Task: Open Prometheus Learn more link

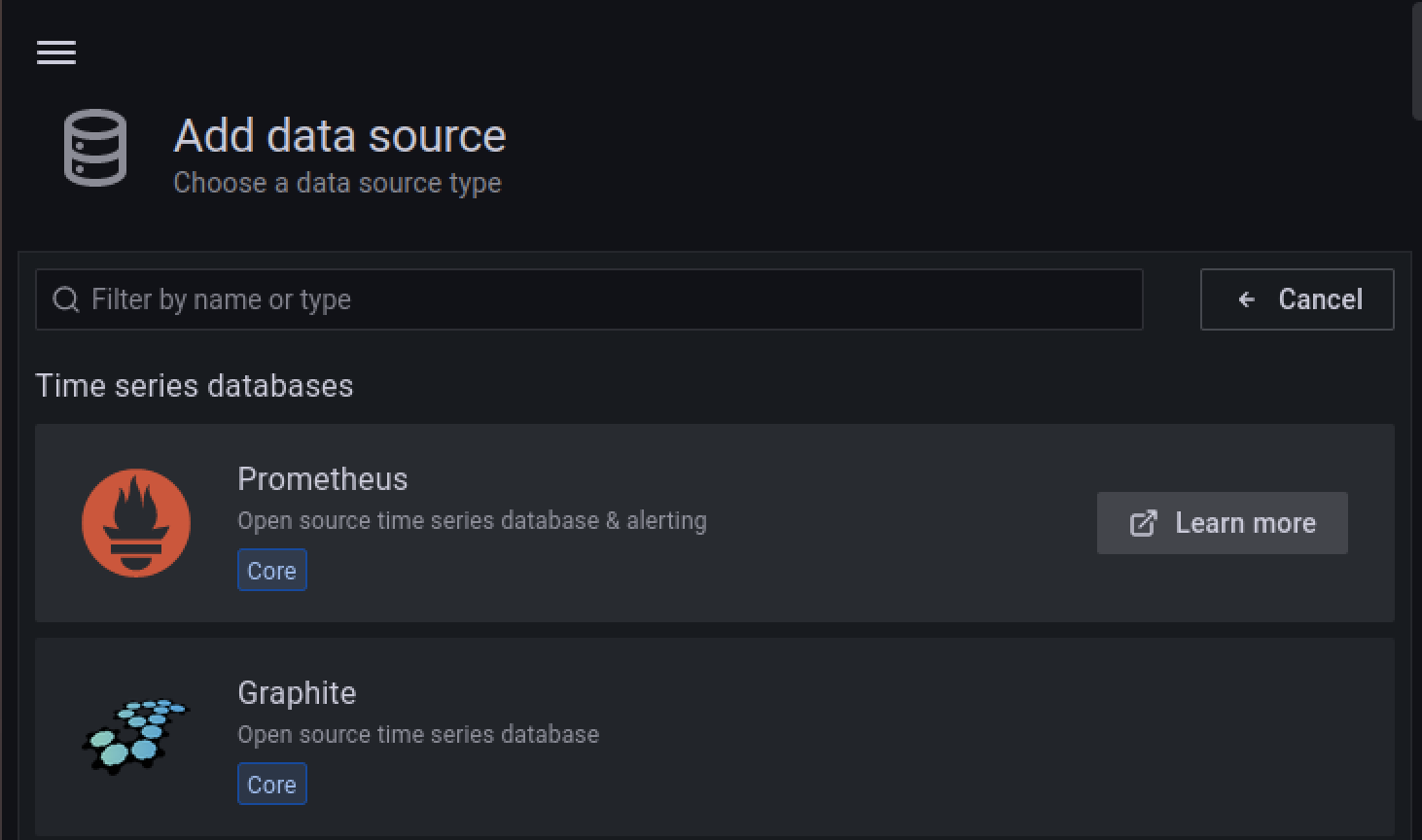Action: coord(1245,523)
